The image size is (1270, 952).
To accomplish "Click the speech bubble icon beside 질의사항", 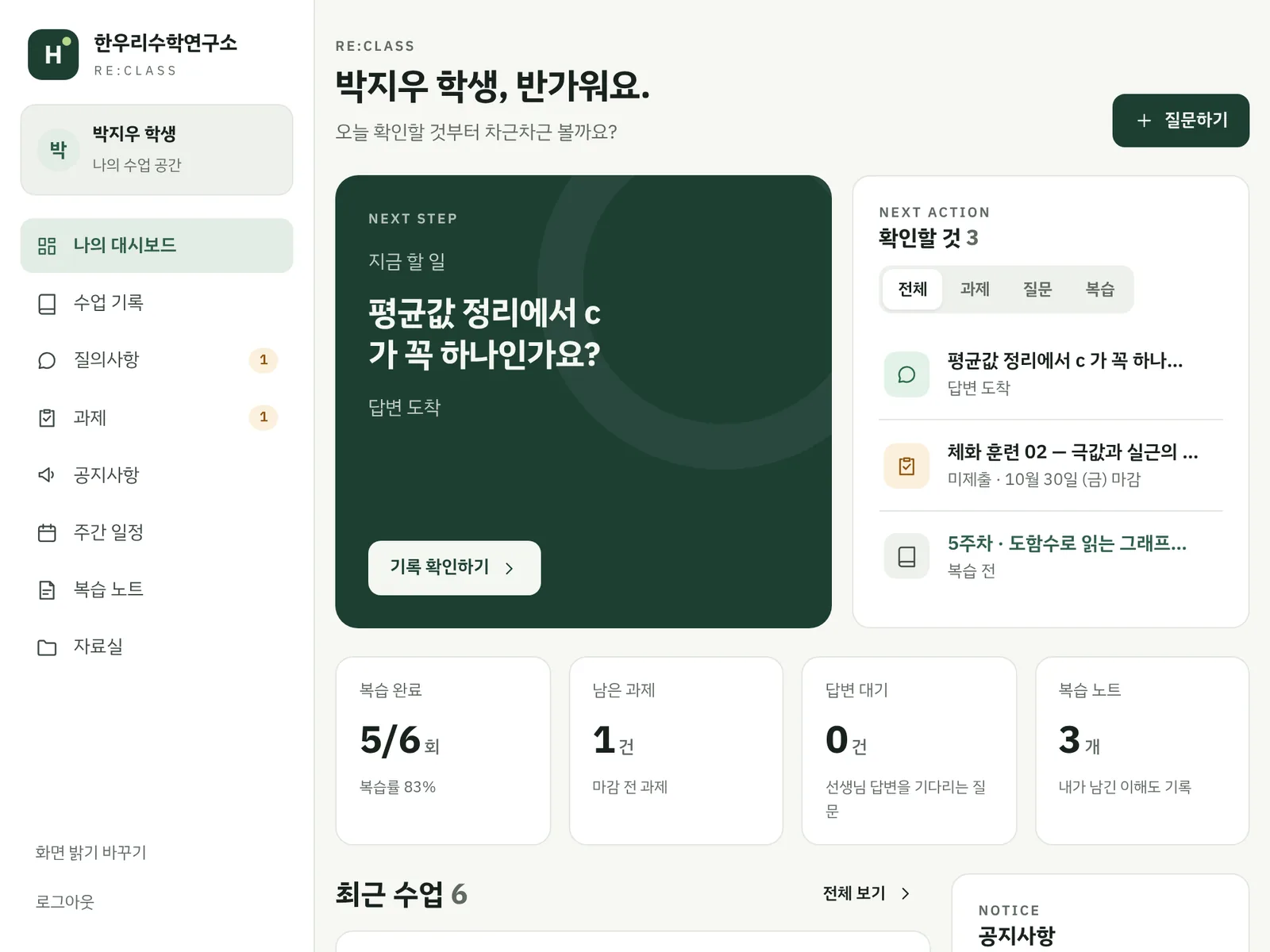I will click(x=47, y=361).
